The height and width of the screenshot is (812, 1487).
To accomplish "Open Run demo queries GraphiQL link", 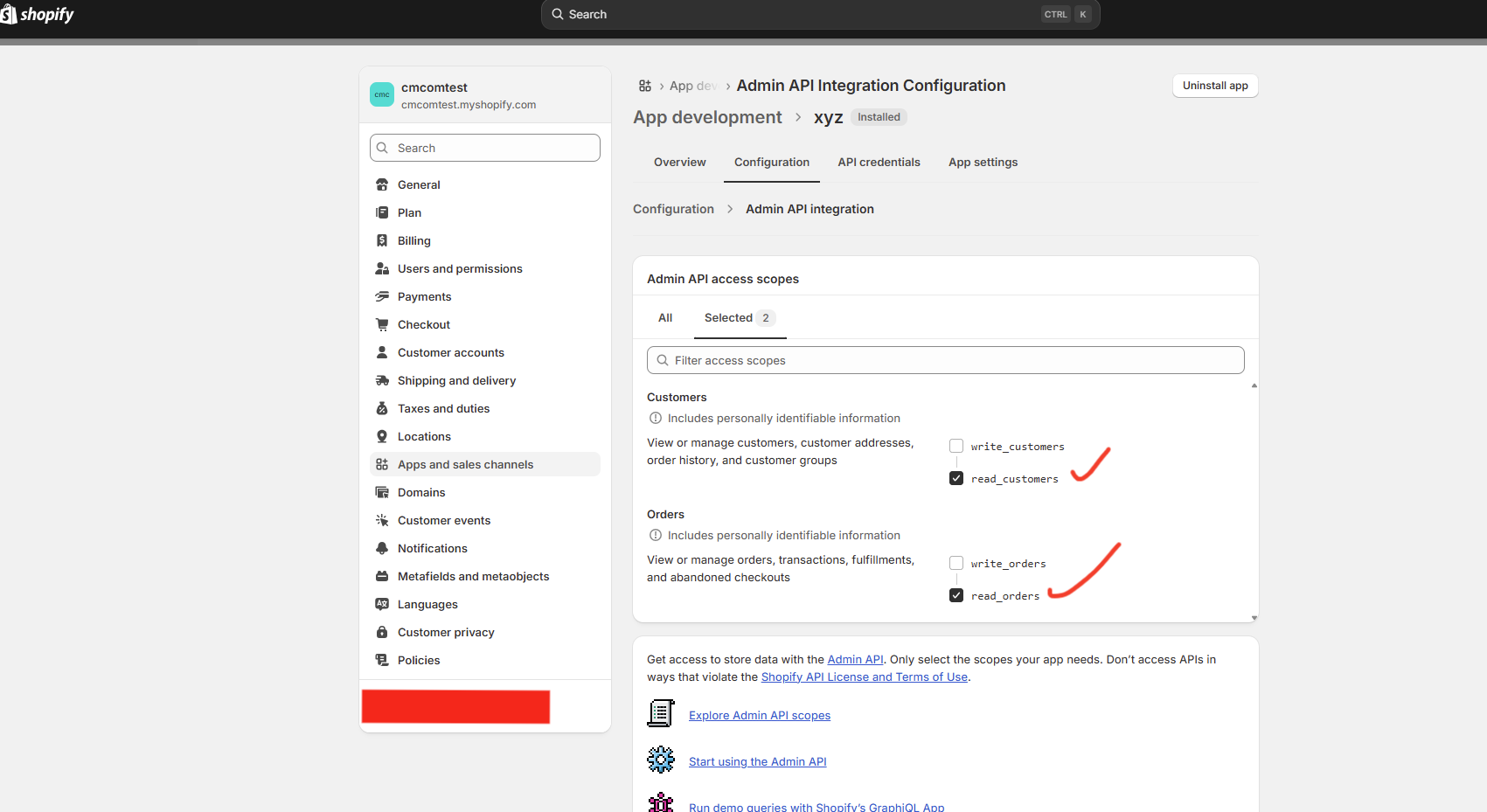I will pos(816,806).
